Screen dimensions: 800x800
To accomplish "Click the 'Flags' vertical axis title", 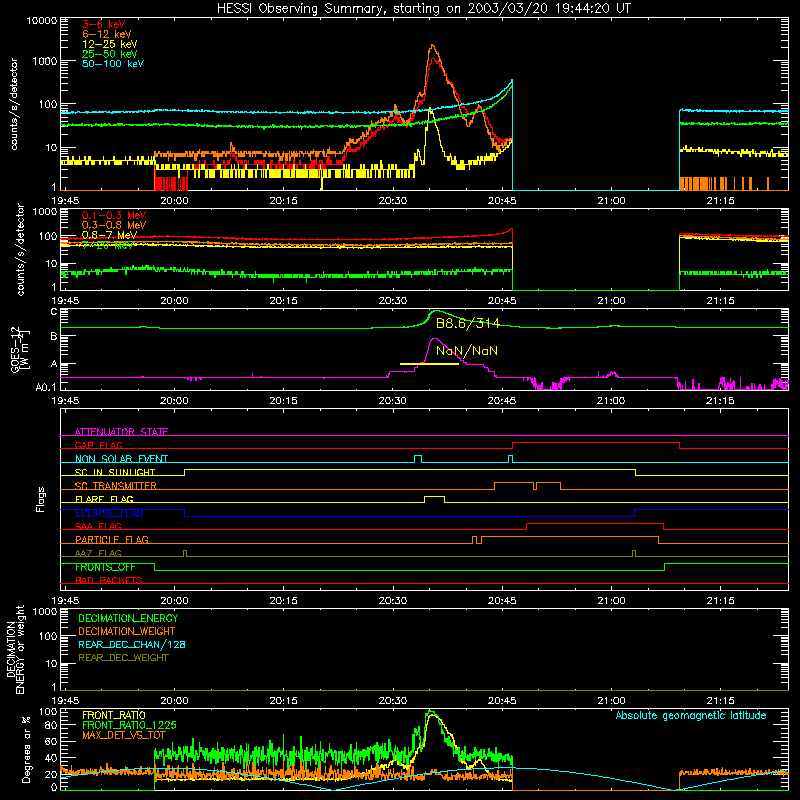I will (41, 499).
